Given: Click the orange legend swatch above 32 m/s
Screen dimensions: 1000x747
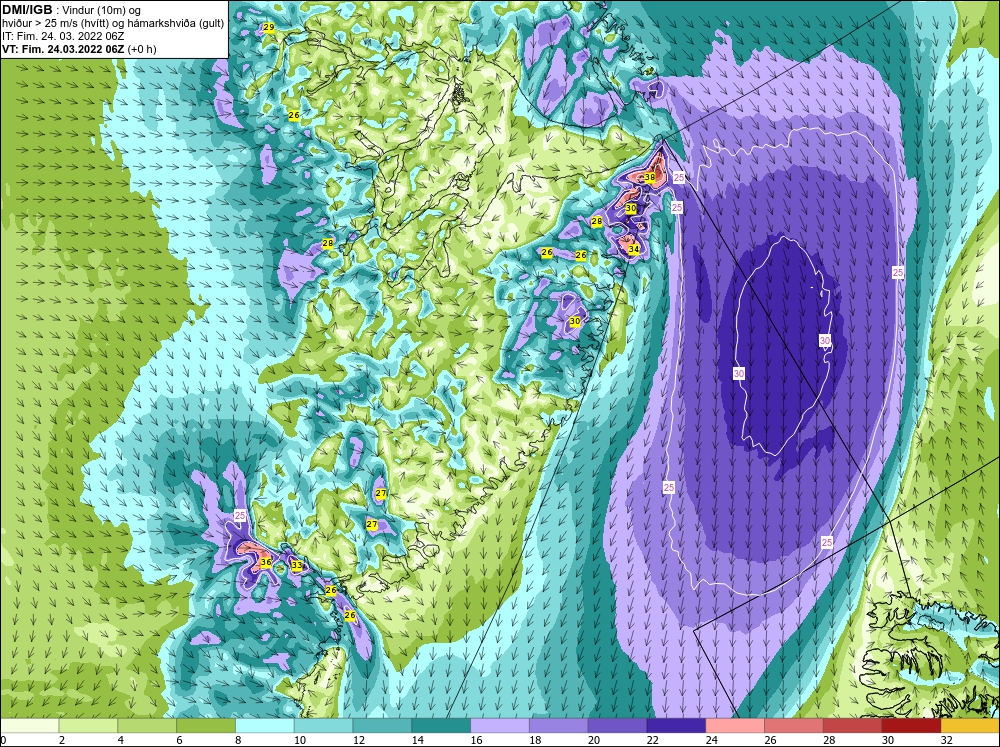Looking at the screenshot, I should [970, 725].
